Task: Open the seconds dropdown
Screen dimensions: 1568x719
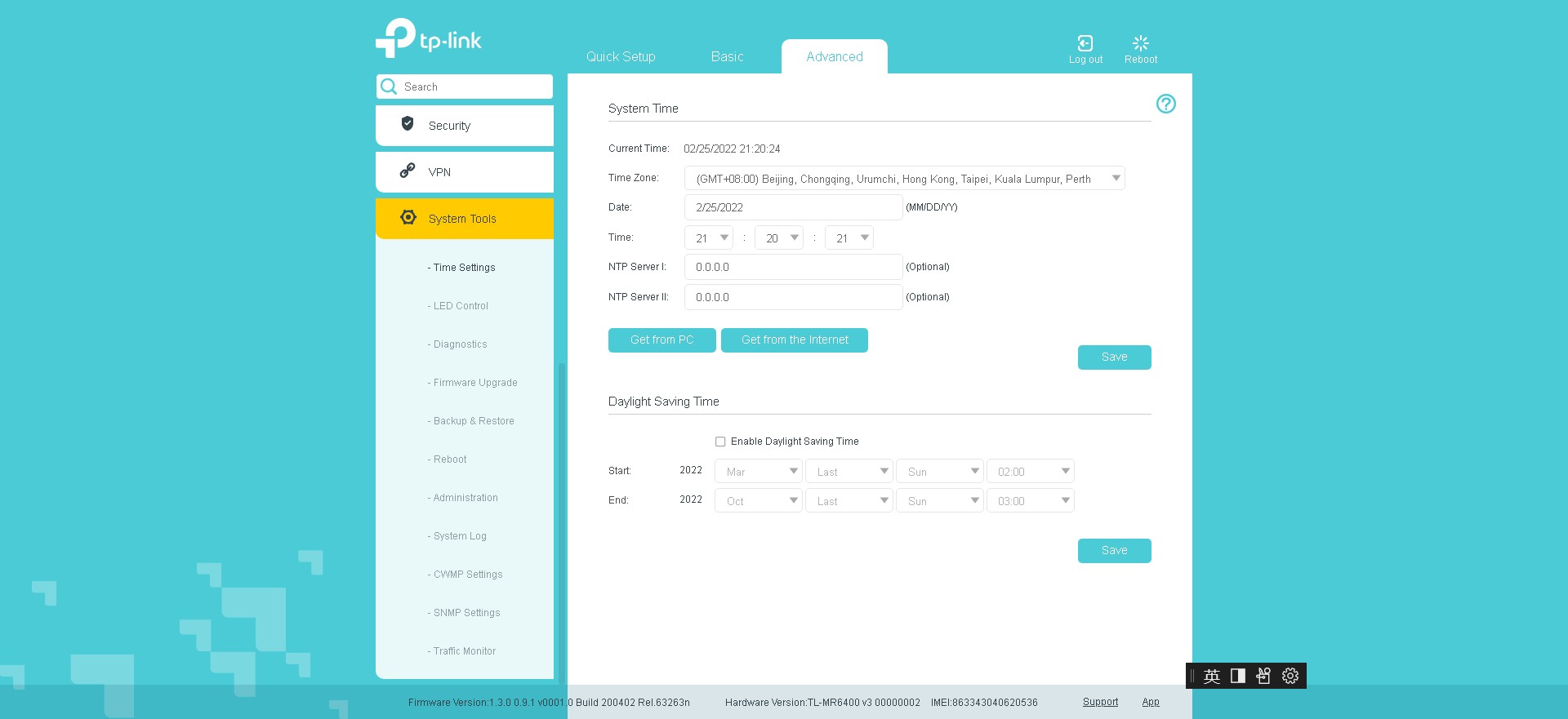Action: 849,238
